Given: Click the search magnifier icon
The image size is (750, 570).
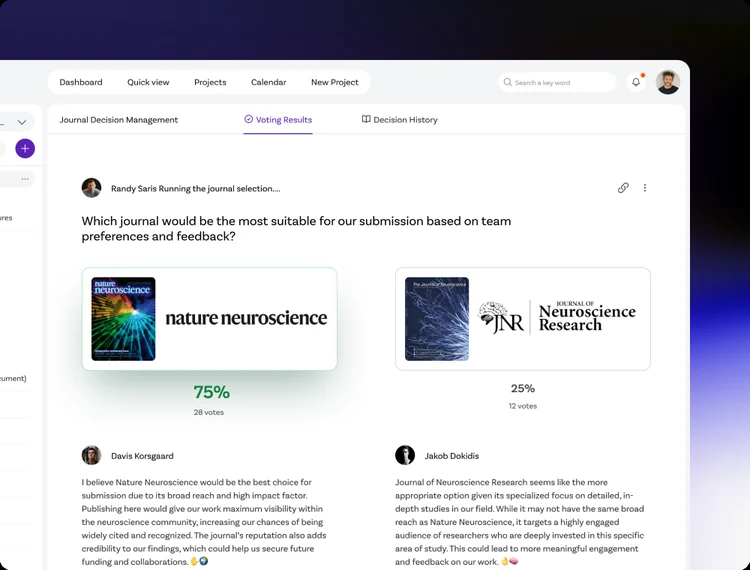Looking at the screenshot, I should pyautogui.click(x=507, y=82).
